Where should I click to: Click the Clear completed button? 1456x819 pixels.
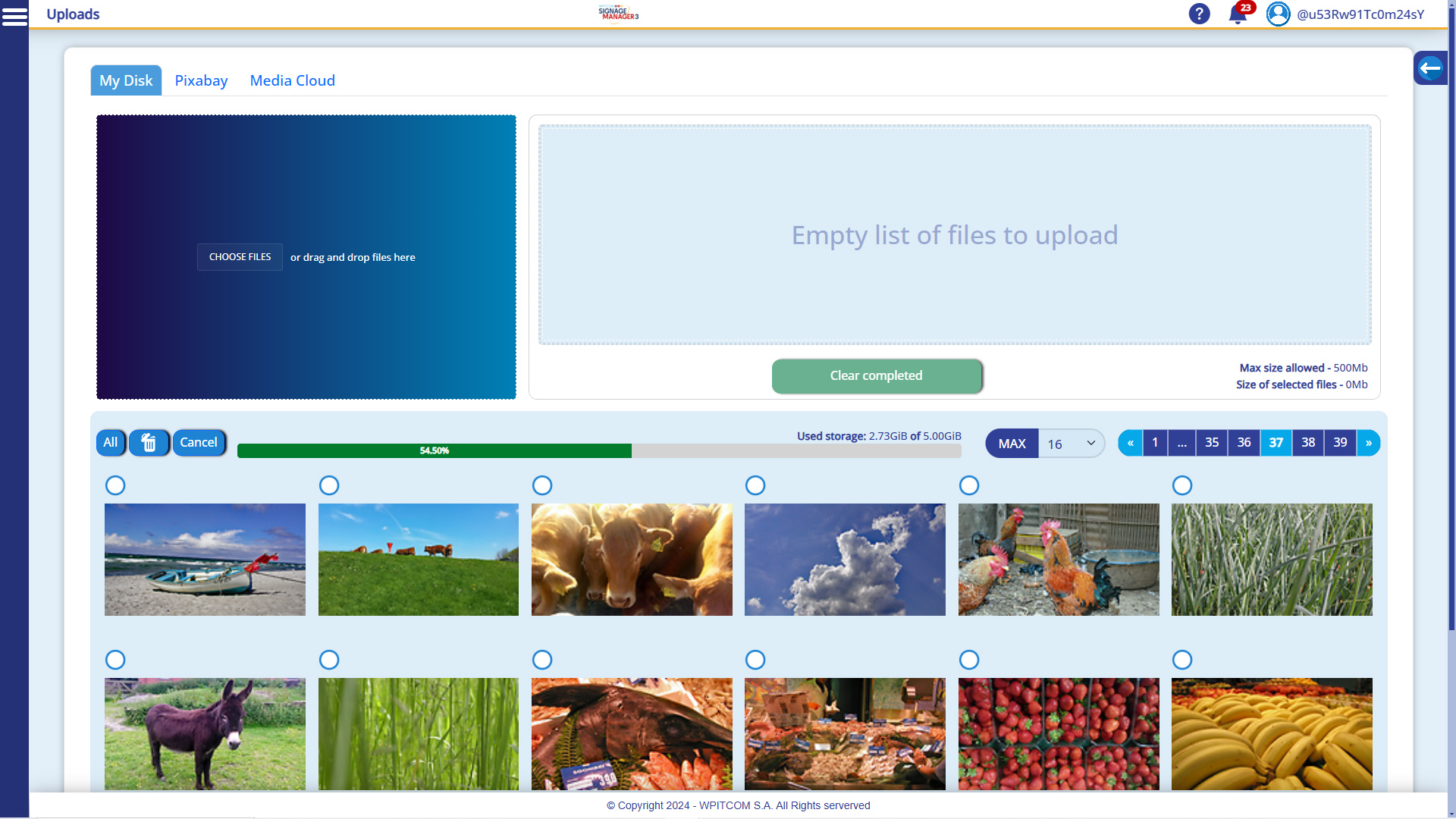(x=876, y=375)
